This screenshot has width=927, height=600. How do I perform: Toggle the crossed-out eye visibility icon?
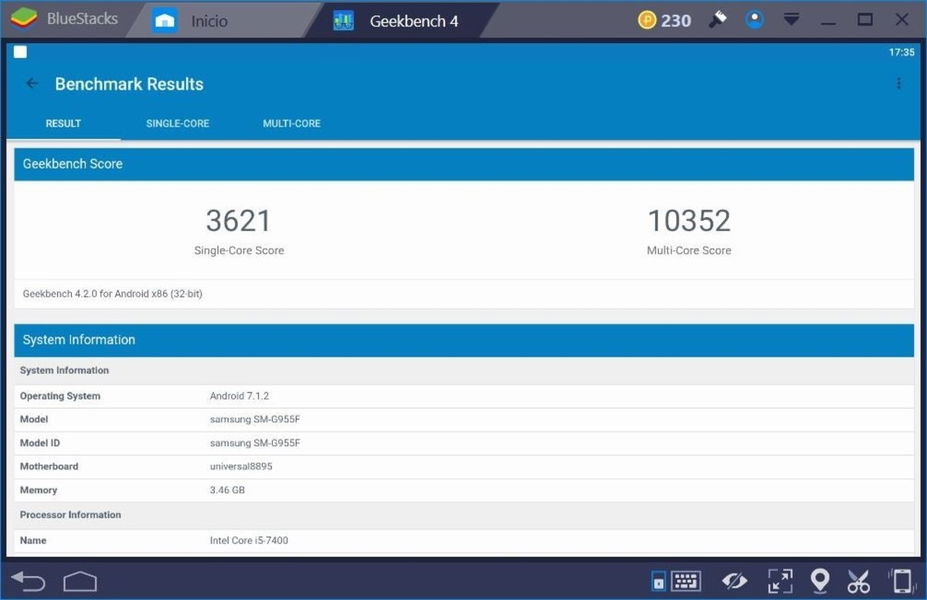point(734,581)
